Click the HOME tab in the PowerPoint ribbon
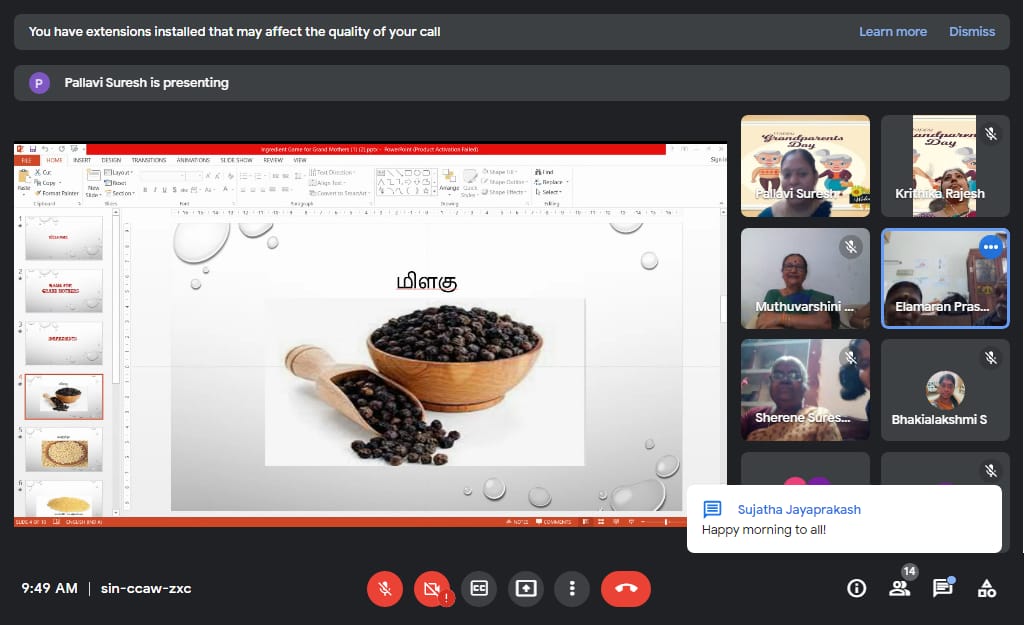 (54, 160)
